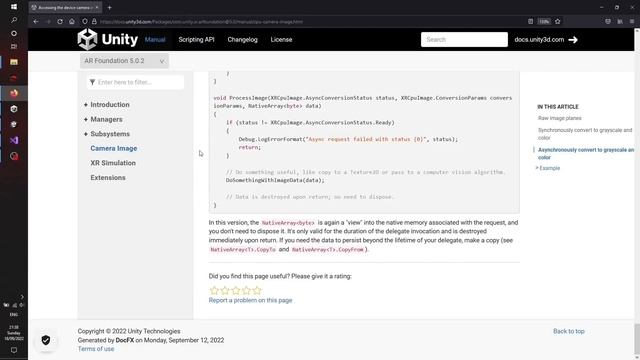The height and width of the screenshot is (360, 640).
Task: Click the browser address bar URL
Action: click(201, 22)
